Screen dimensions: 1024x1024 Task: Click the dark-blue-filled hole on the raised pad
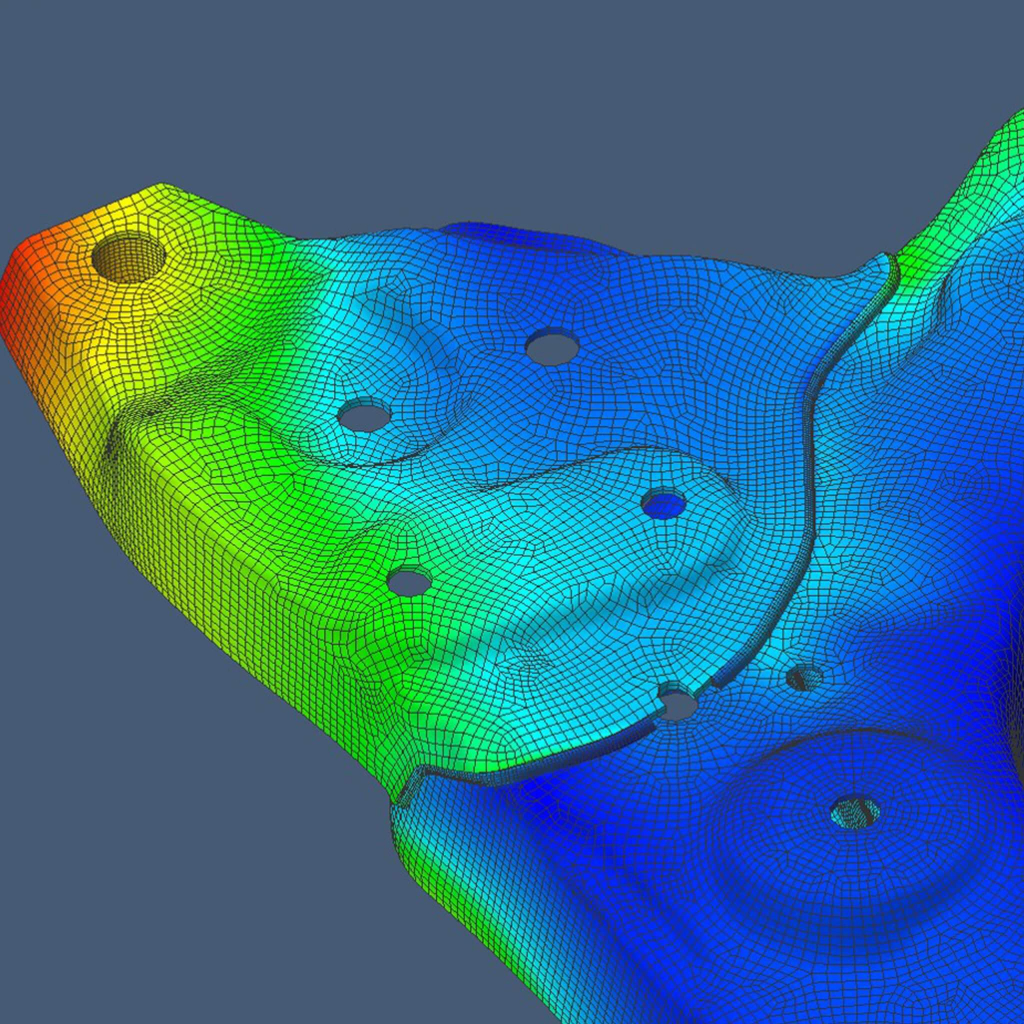pos(664,503)
